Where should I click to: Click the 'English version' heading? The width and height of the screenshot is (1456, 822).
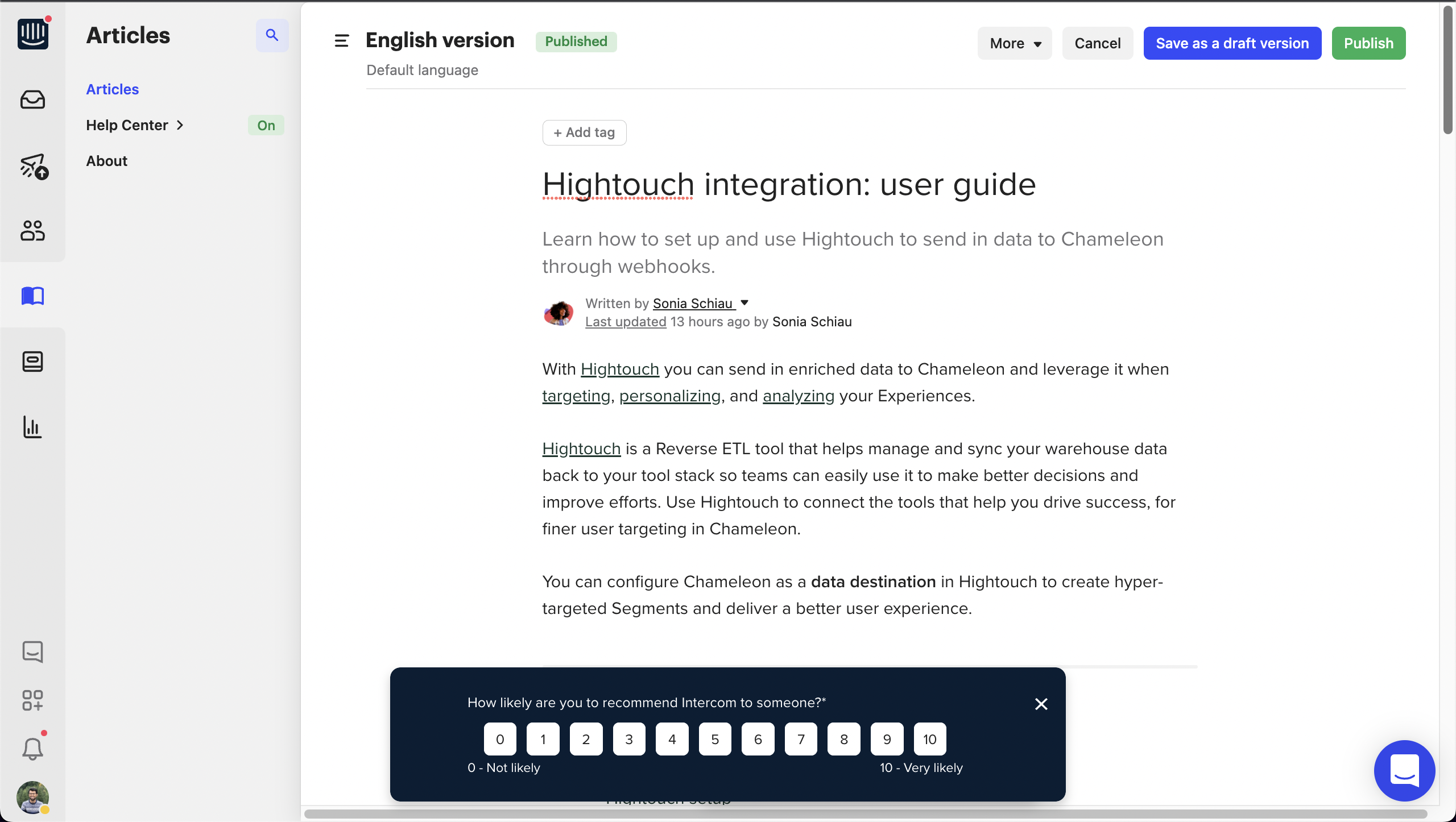[x=440, y=40]
